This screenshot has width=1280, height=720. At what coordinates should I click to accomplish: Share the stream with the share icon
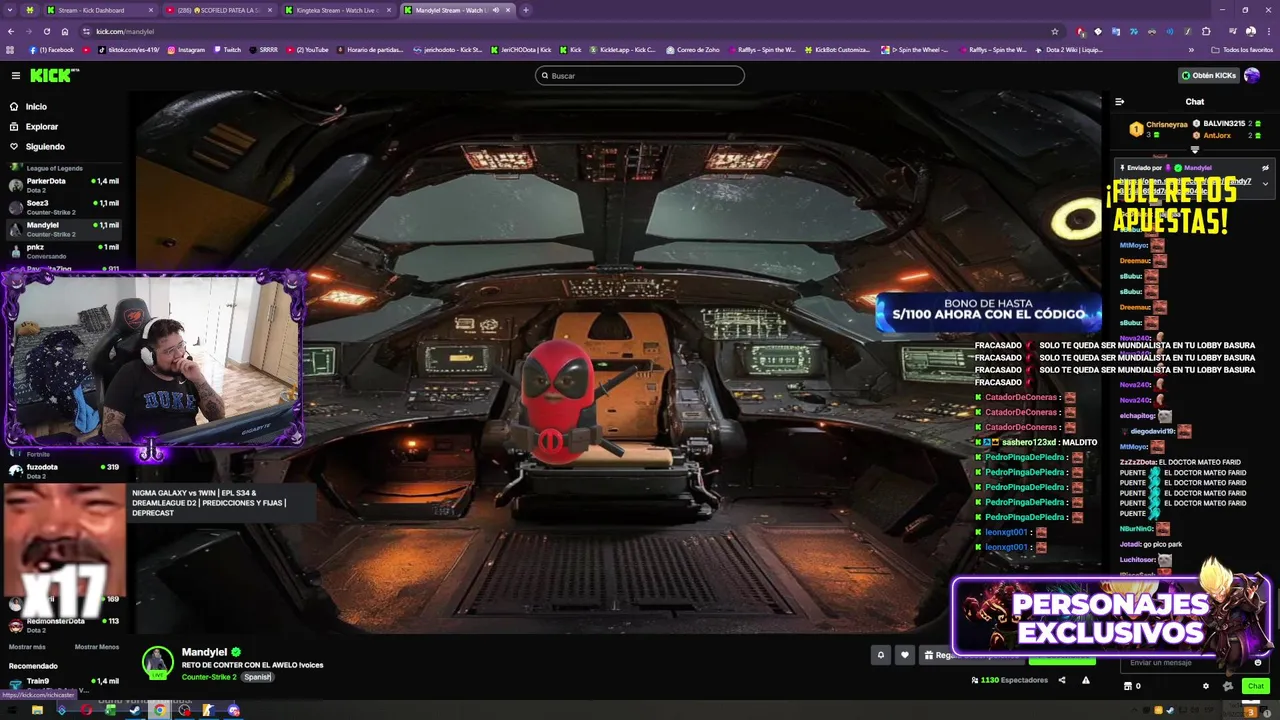[1062, 680]
